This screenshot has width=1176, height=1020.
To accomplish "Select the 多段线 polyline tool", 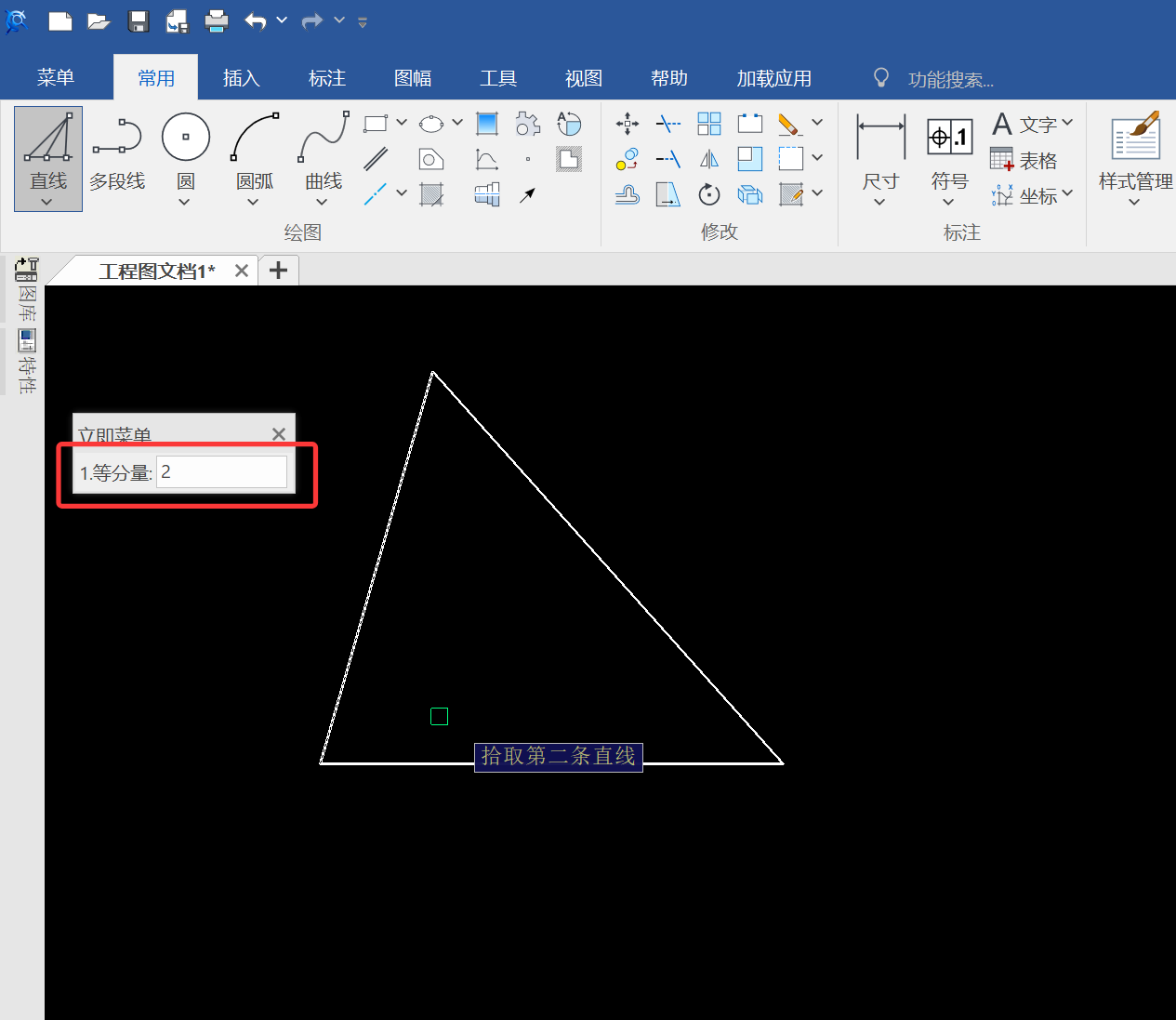I will (x=117, y=152).
